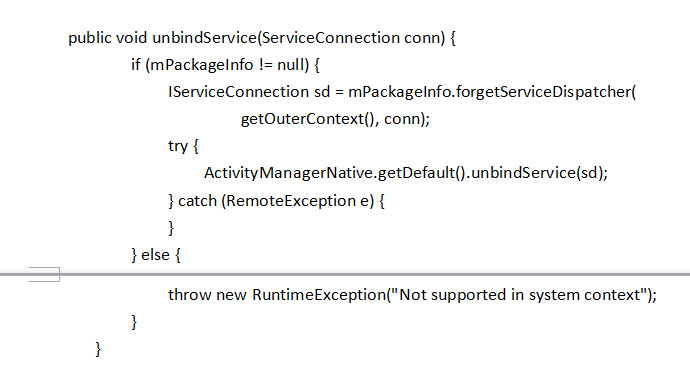Click on the IServiceConnection type declaration
This screenshot has height=367, width=690.
(238, 92)
